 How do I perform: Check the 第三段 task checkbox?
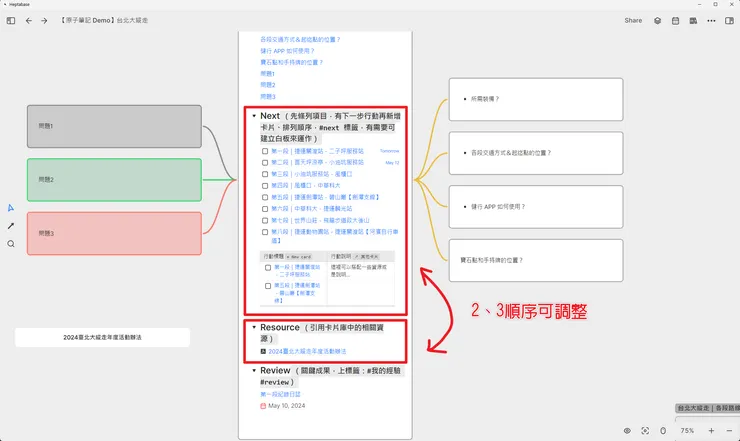coord(265,174)
